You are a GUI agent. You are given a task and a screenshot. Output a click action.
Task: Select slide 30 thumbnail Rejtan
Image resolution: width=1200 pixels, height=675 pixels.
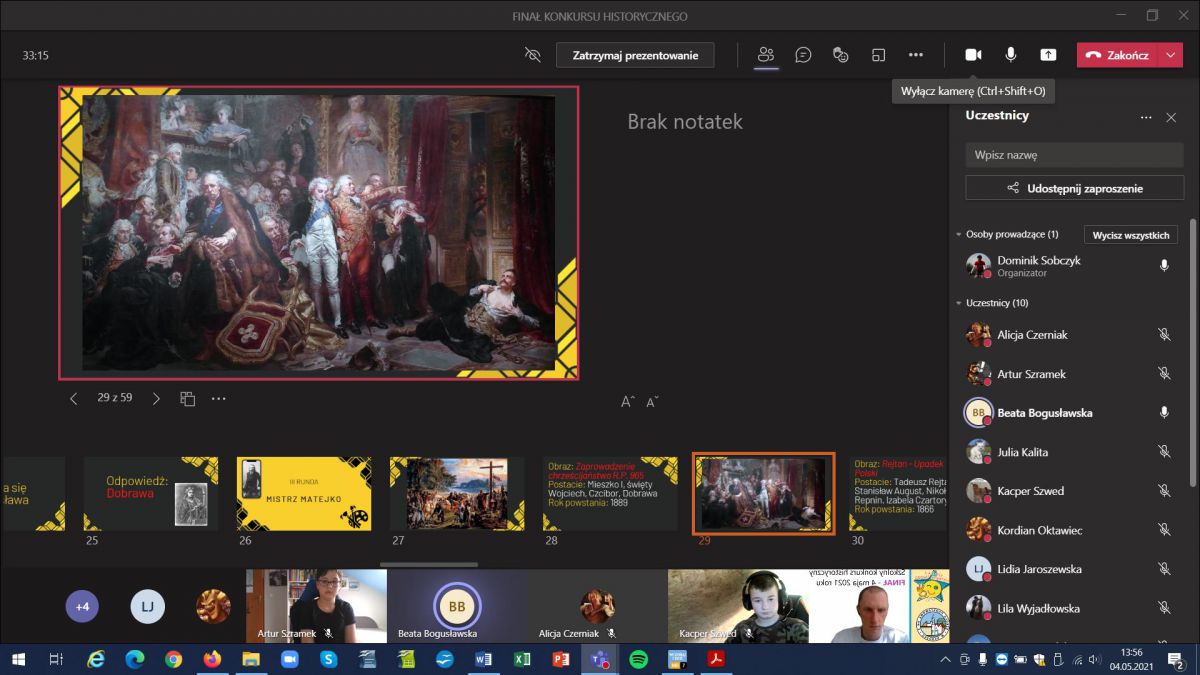[898, 493]
